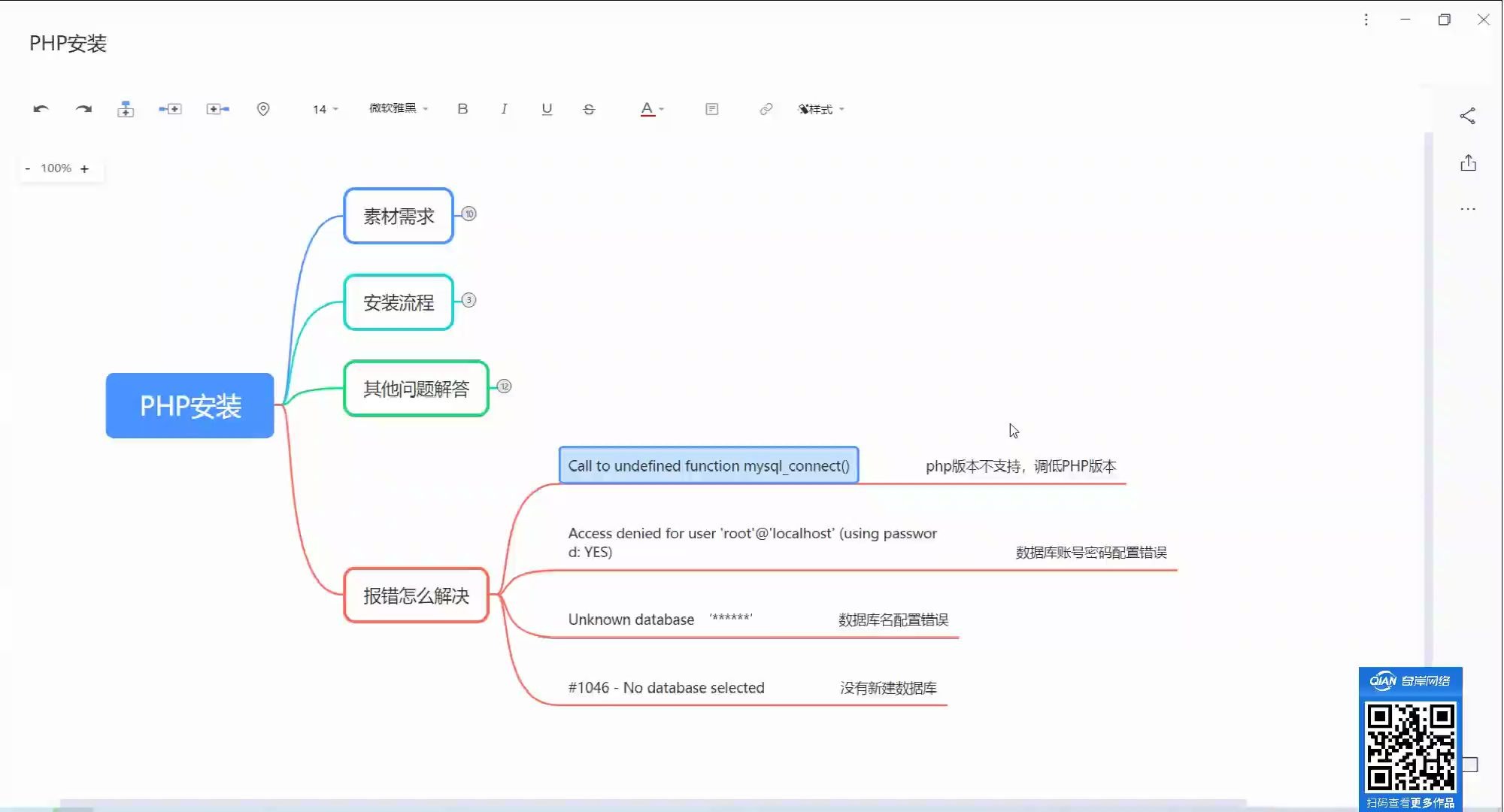Image resolution: width=1504 pixels, height=812 pixels.
Task: Open vertical dots menu in title bar
Action: point(1366,20)
